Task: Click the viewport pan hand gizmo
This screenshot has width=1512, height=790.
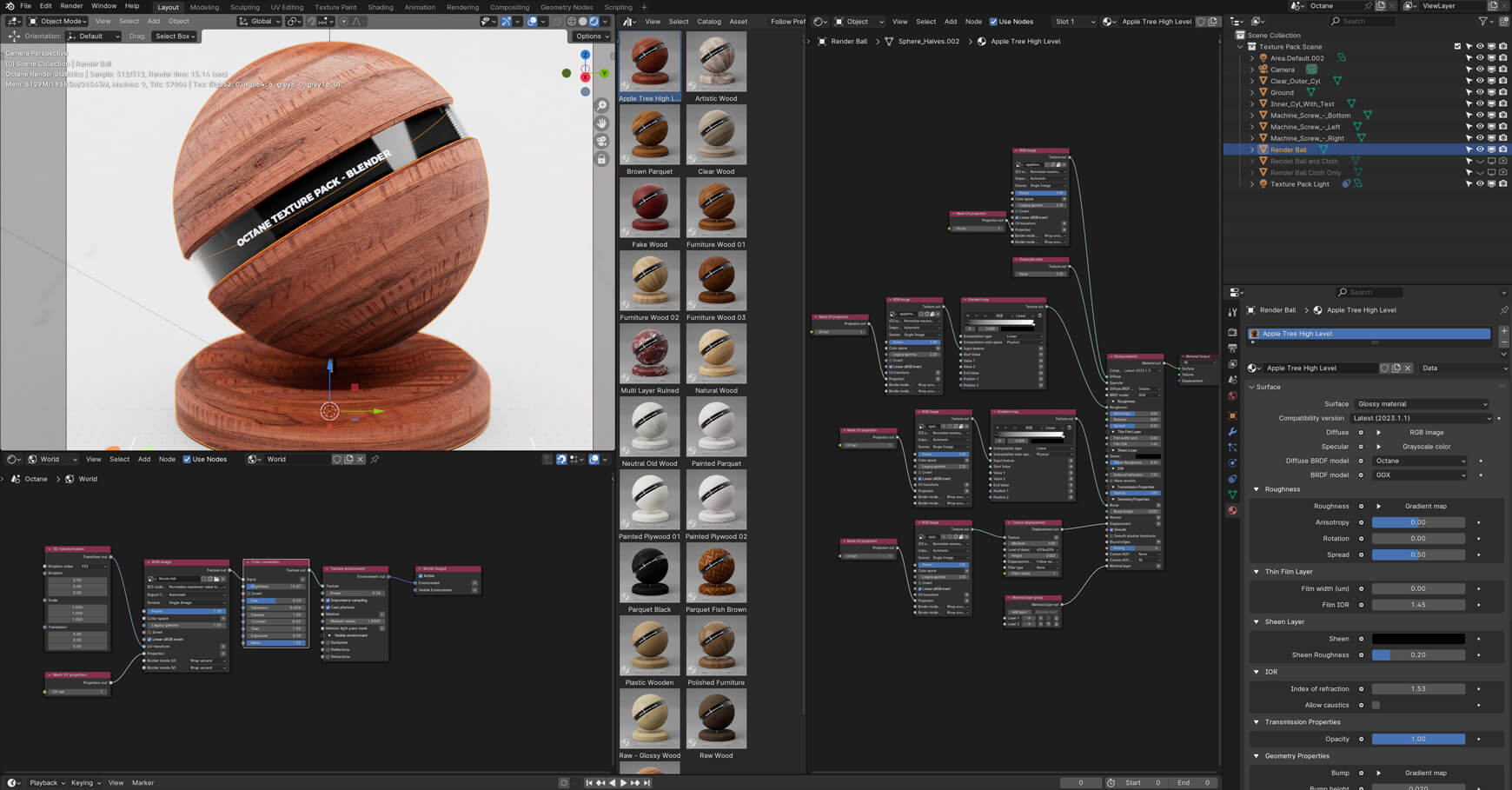Action: [601, 123]
